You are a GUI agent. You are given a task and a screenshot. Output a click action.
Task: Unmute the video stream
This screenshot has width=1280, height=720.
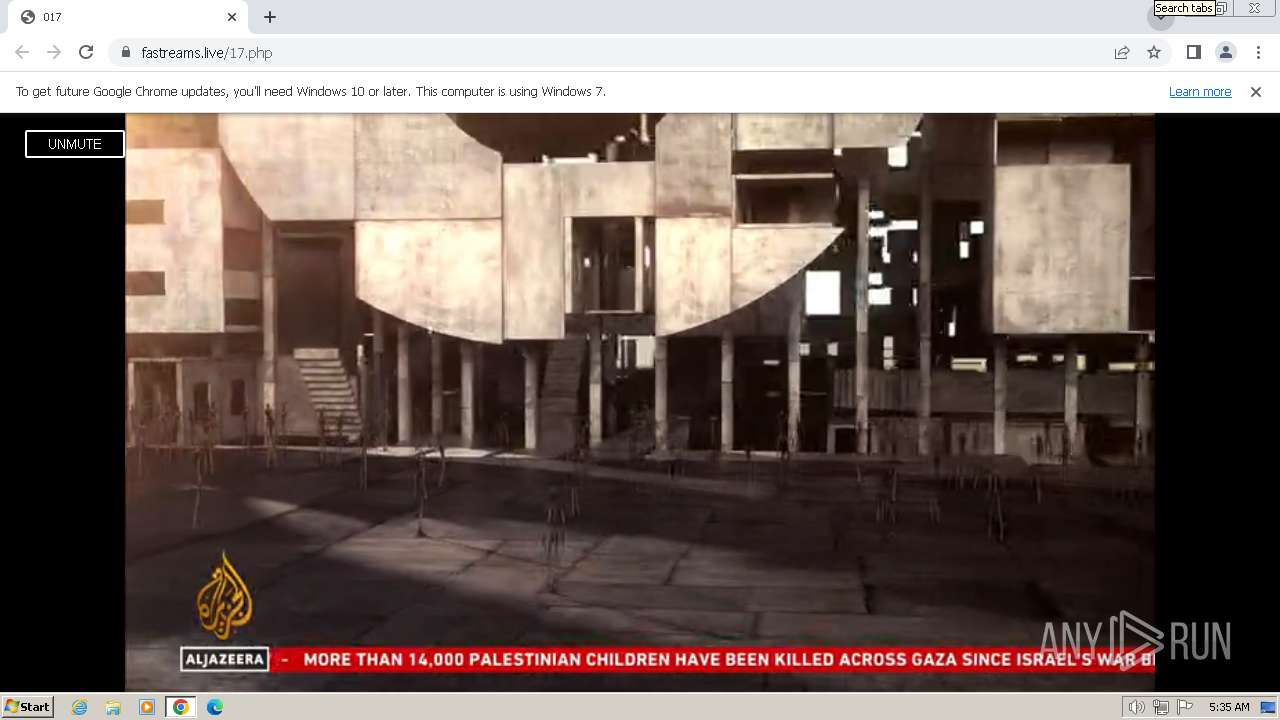(75, 144)
